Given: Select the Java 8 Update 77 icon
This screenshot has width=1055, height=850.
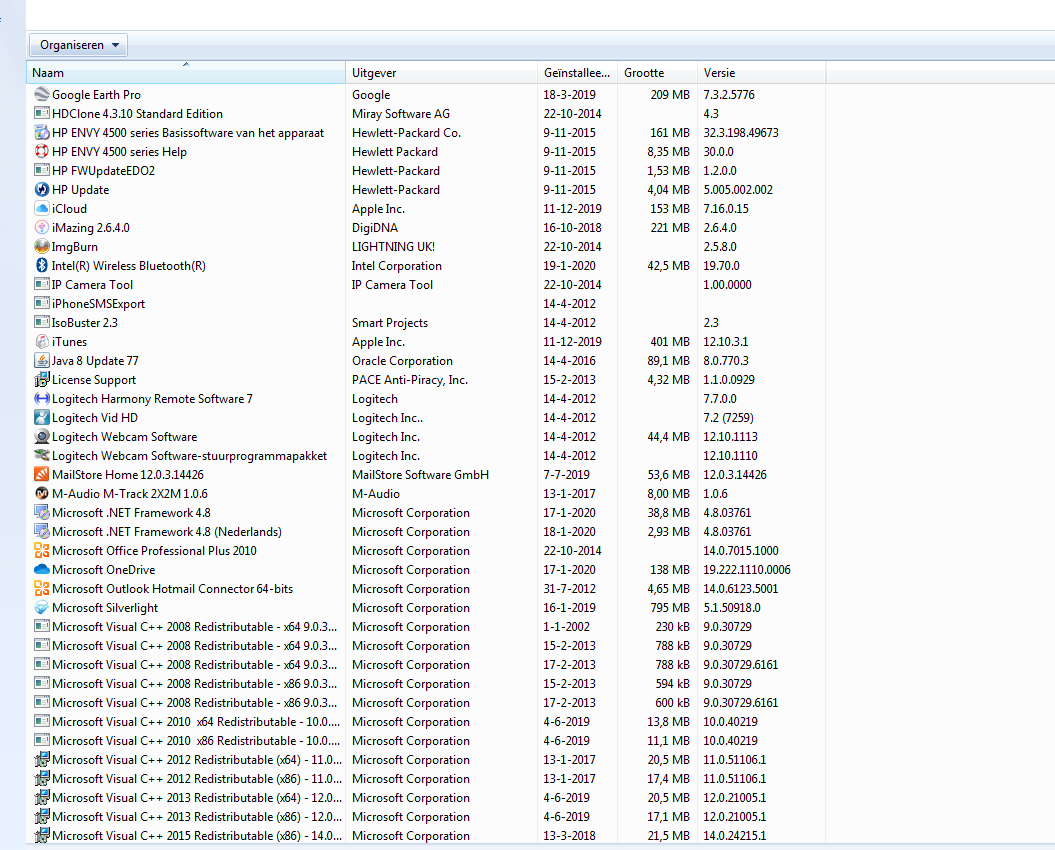Looking at the screenshot, I should click(42, 361).
